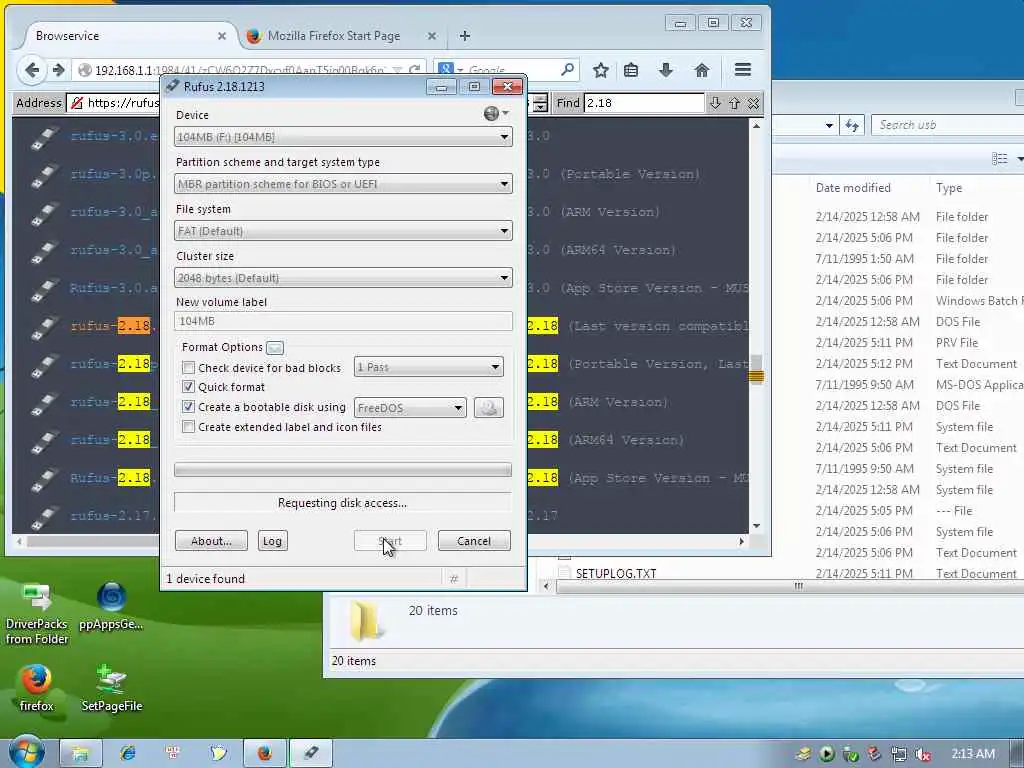Reload the page in Firefox
This screenshot has width=1024, height=768.
[414, 70]
